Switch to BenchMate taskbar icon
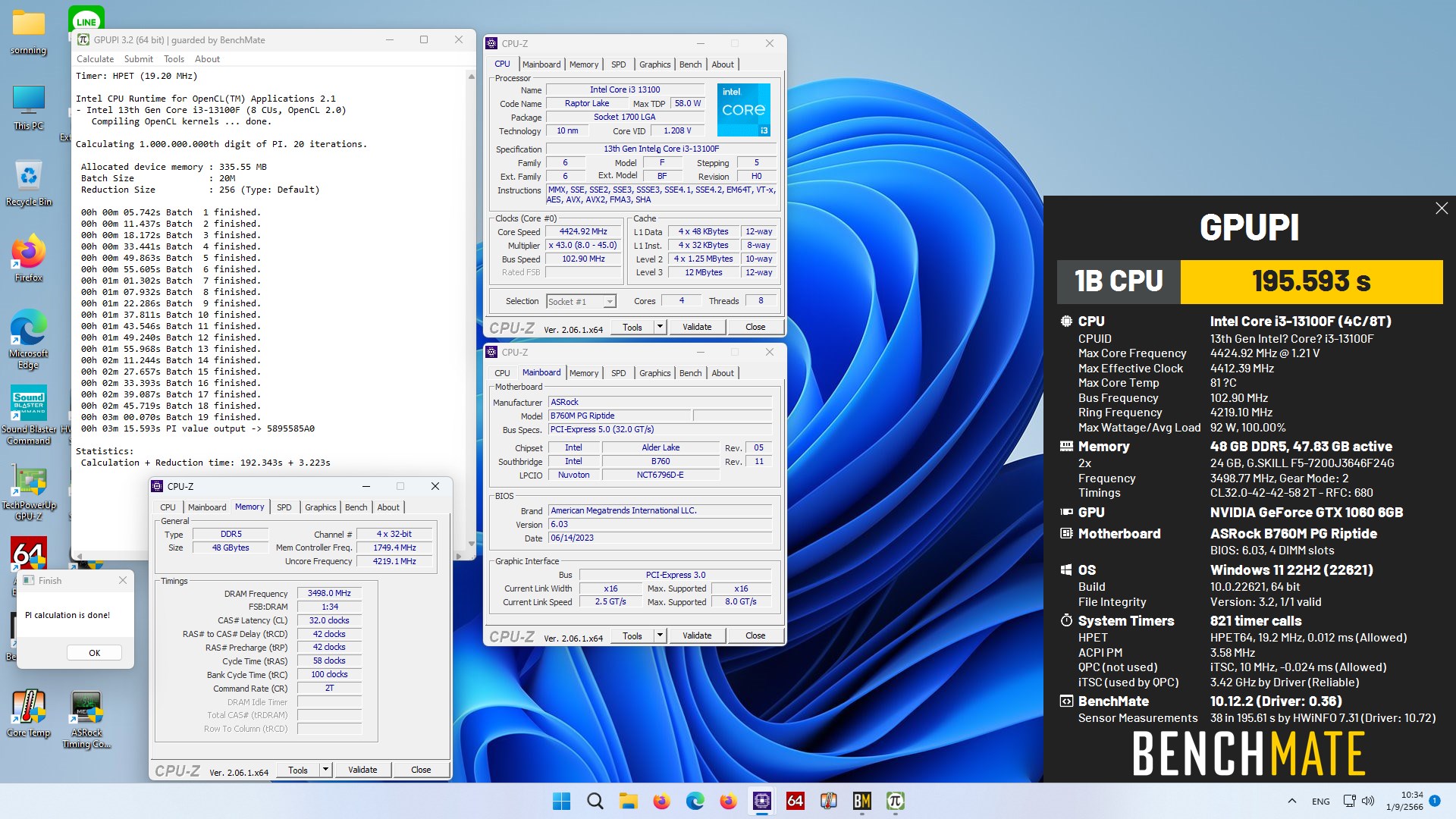Image resolution: width=1456 pixels, height=819 pixels. tap(862, 801)
